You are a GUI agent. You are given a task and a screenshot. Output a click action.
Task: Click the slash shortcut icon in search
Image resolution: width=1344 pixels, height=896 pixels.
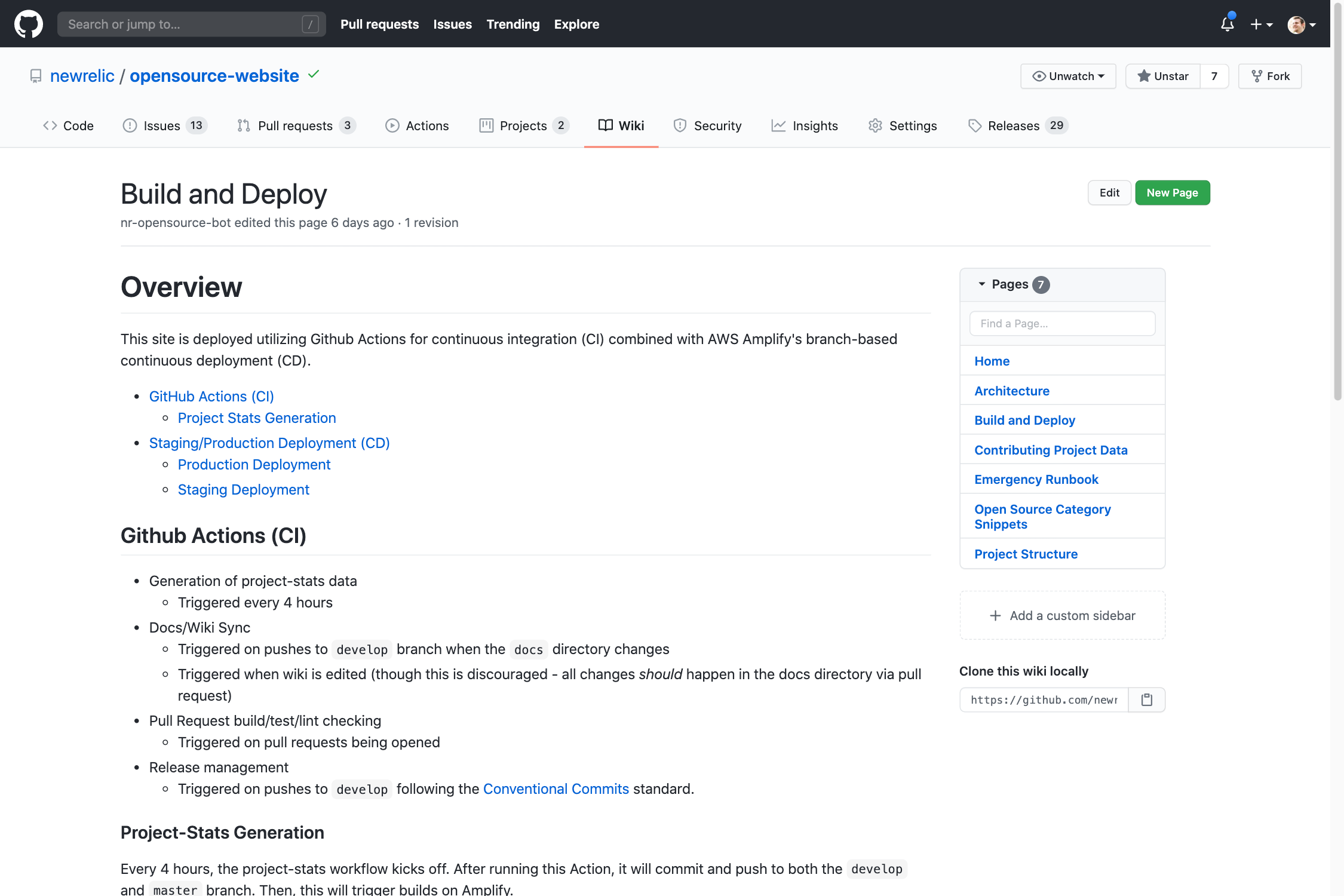tap(310, 24)
